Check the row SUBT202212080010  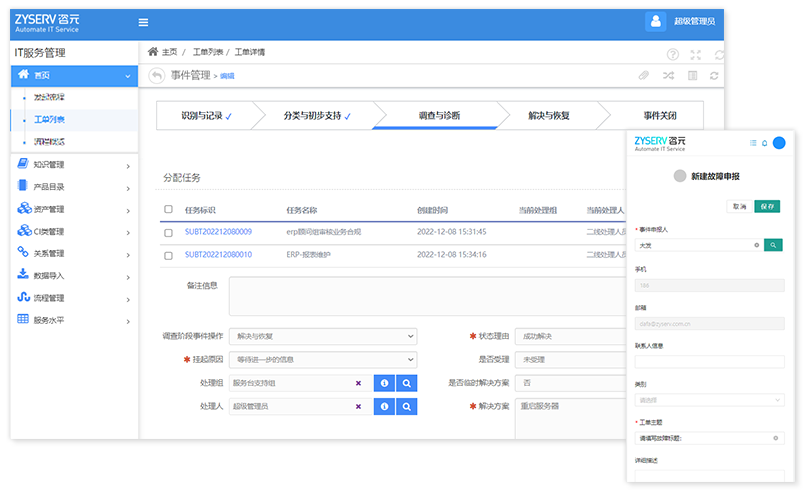168,255
